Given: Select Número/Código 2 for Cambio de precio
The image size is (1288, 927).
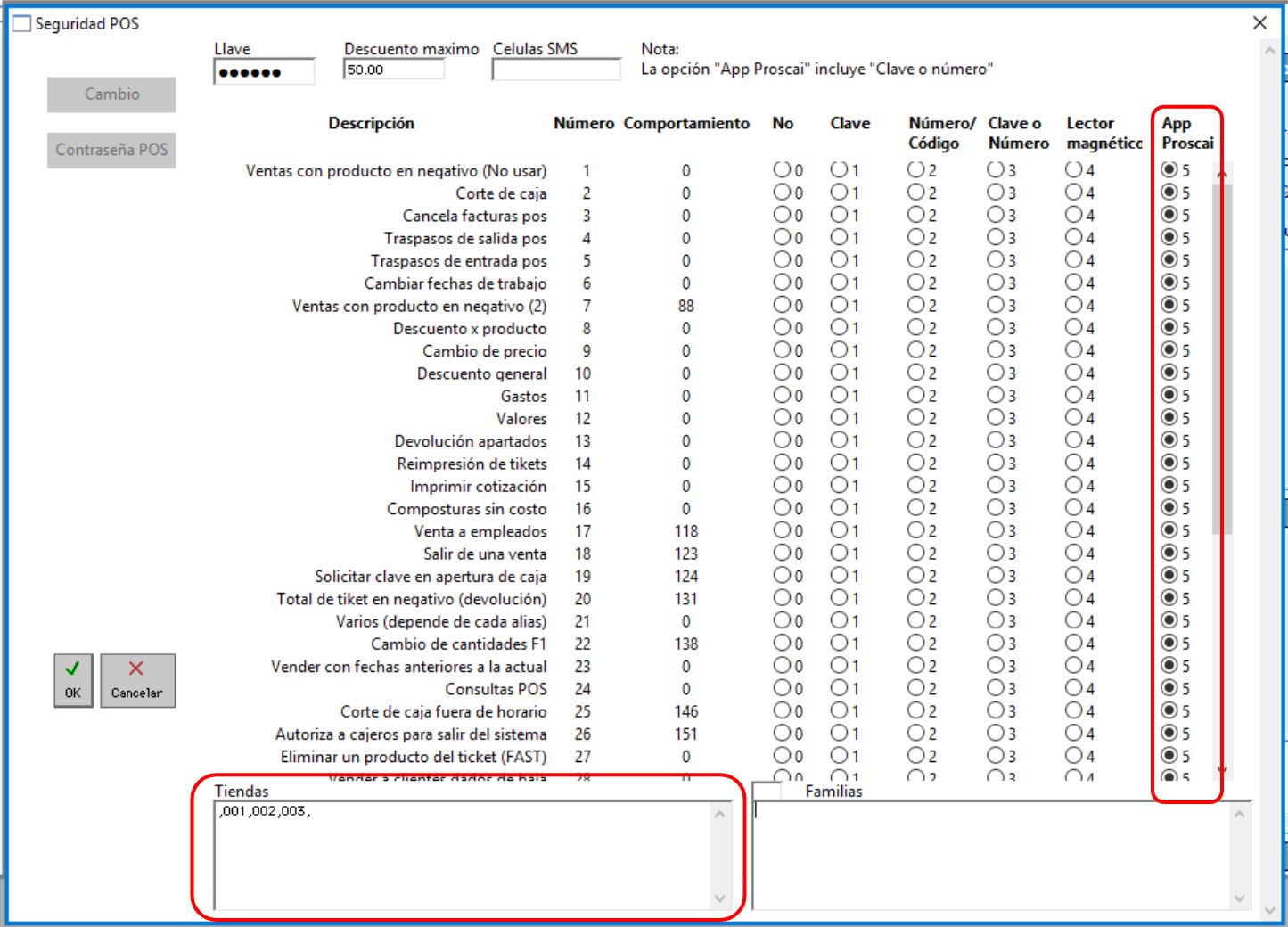Looking at the screenshot, I should (x=916, y=350).
